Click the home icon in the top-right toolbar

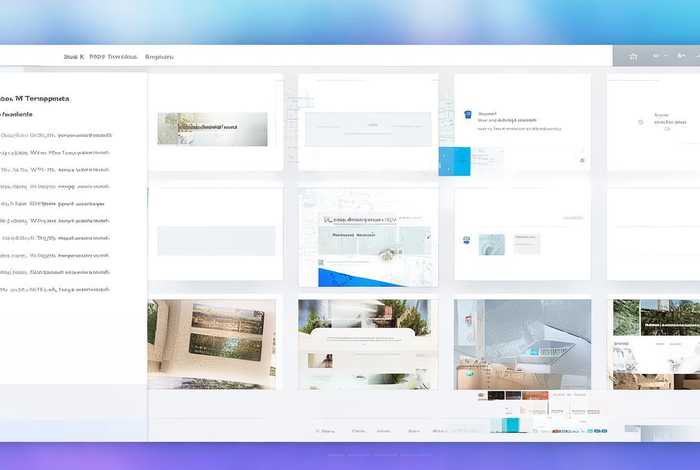click(x=632, y=57)
